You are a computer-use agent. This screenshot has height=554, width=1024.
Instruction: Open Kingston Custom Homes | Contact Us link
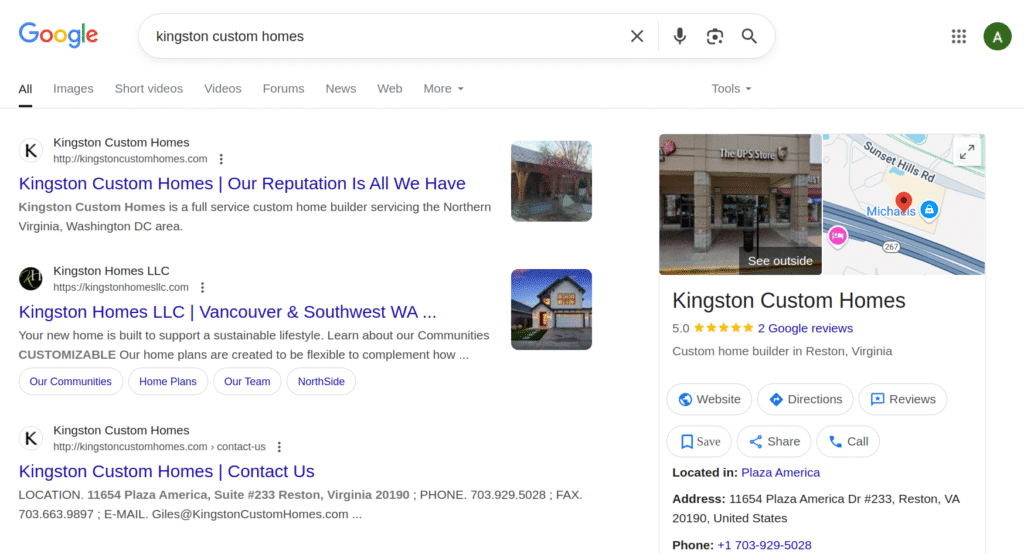point(167,471)
